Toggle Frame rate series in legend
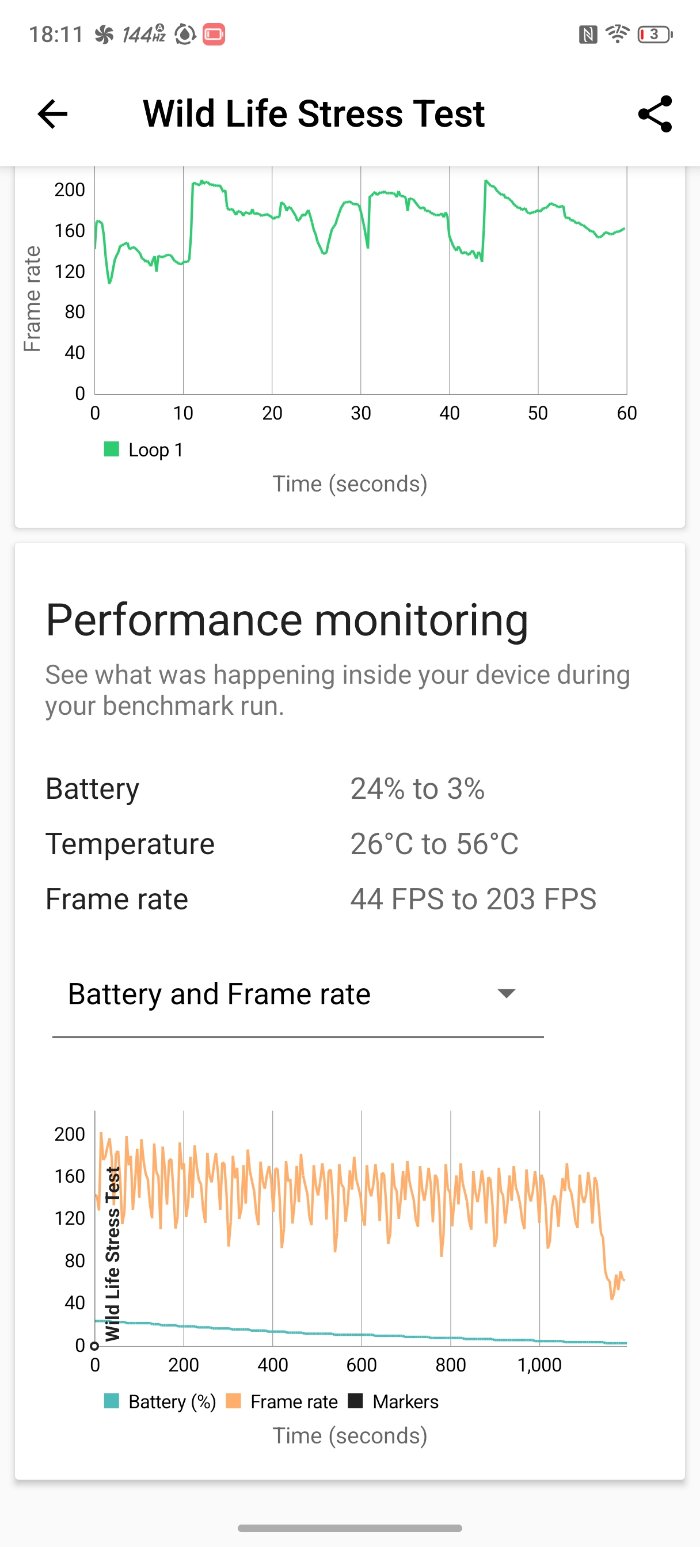 tap(282, 1402)
